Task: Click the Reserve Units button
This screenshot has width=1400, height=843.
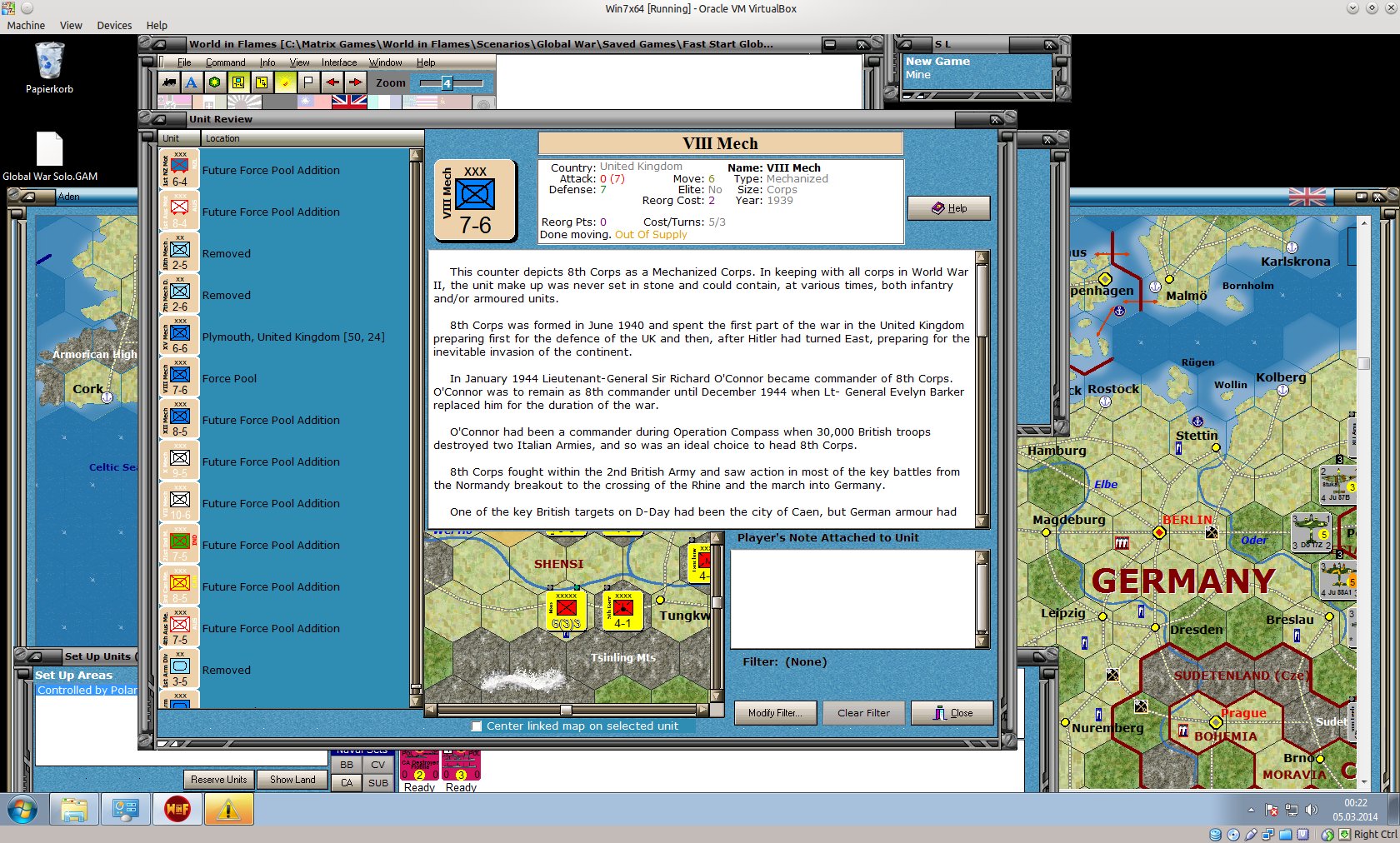Action: point(218,780)
